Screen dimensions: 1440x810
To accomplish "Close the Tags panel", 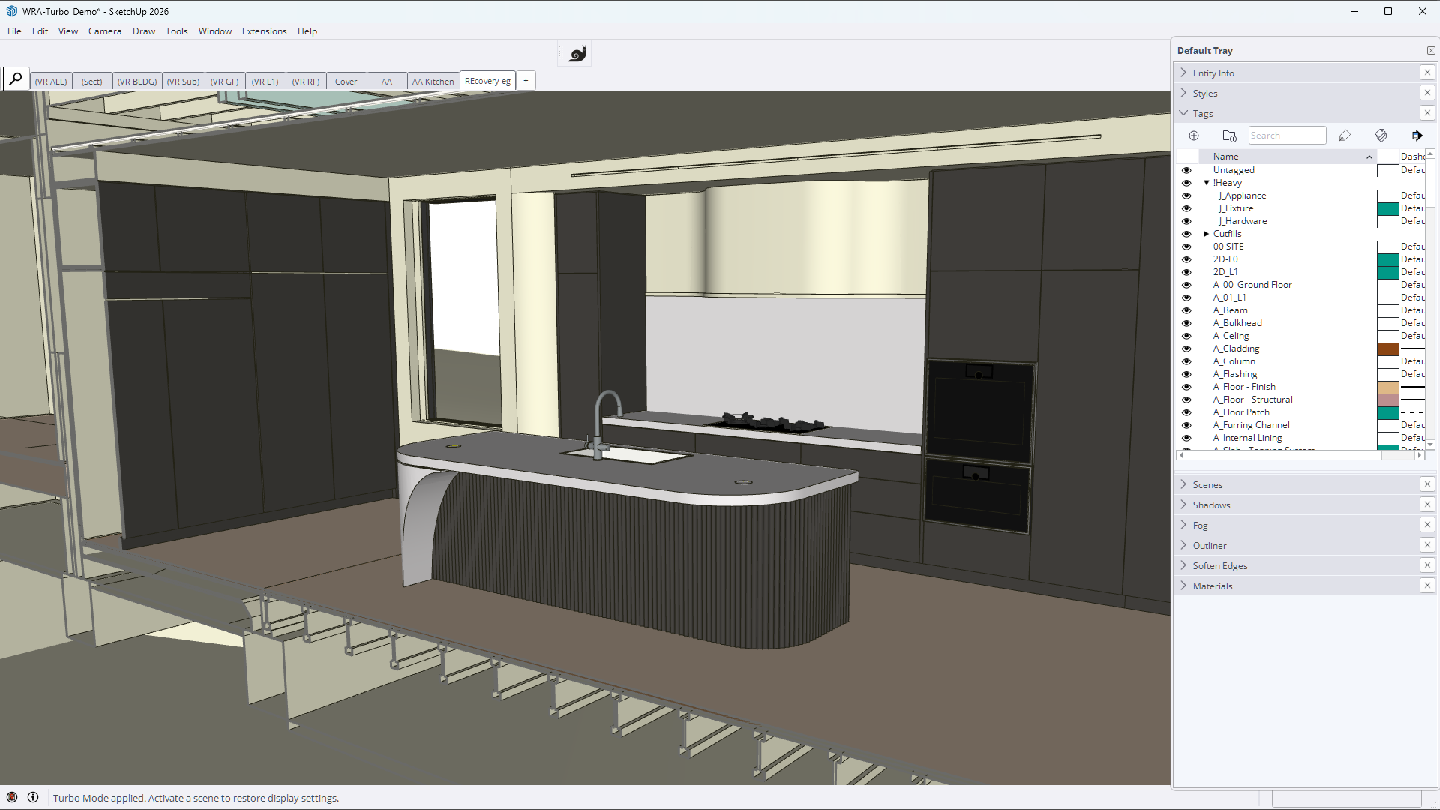I will [1427, 113].
